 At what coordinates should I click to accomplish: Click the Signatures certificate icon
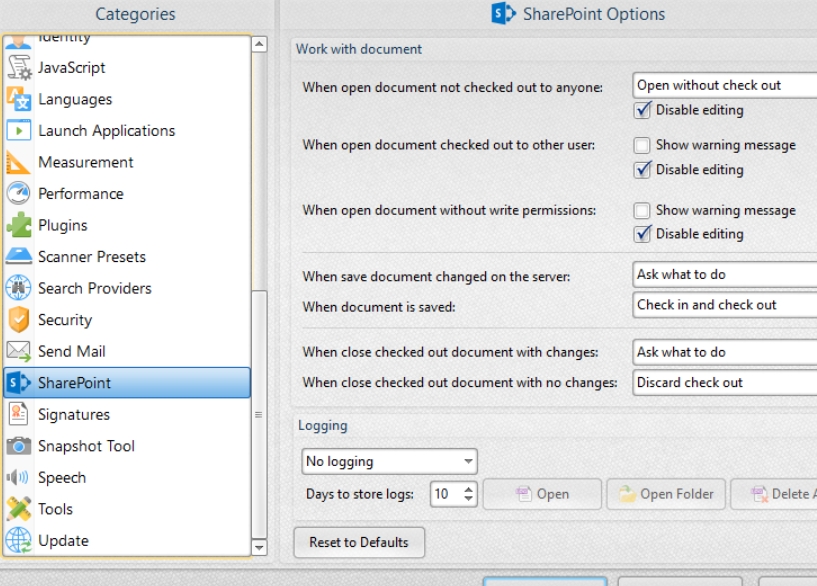18,414
